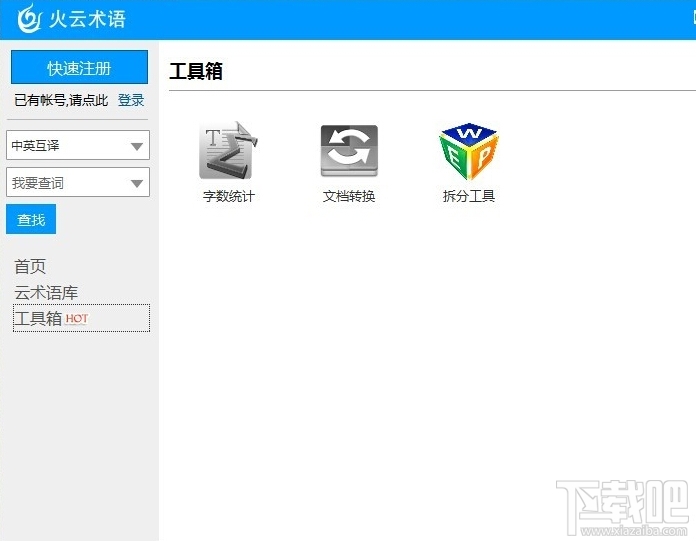This screenshot has width=696, height=541.
Task: Expand the 中英互译 language dropdown
Action: 78,145
